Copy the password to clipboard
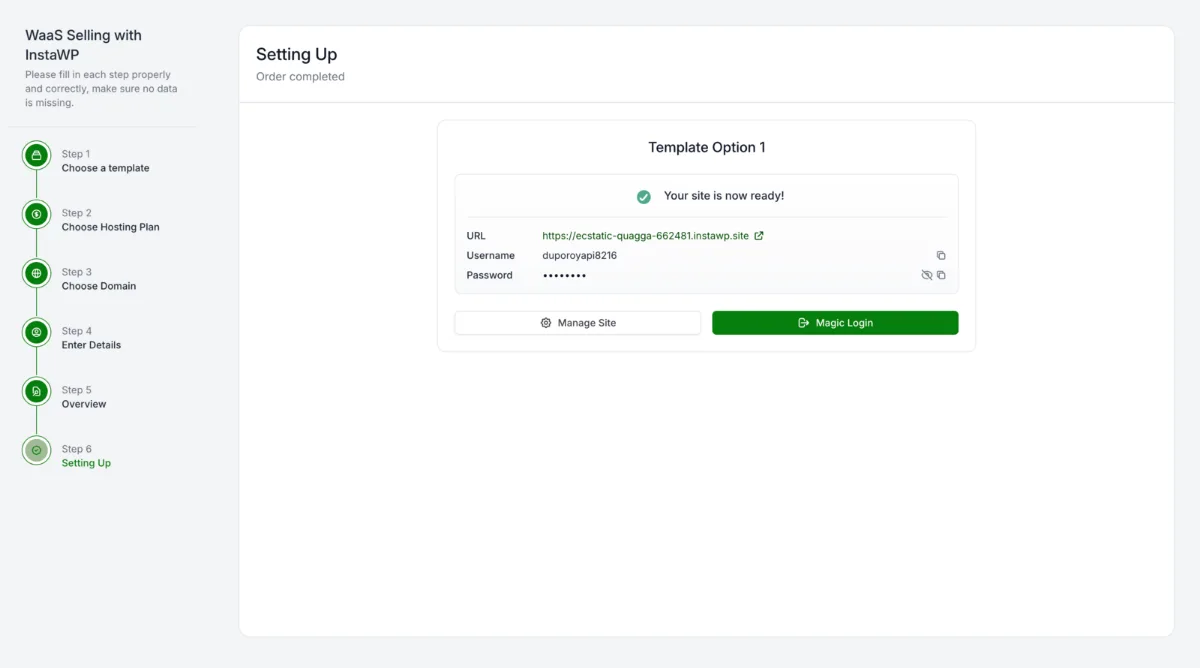 [x=941, y=275]
